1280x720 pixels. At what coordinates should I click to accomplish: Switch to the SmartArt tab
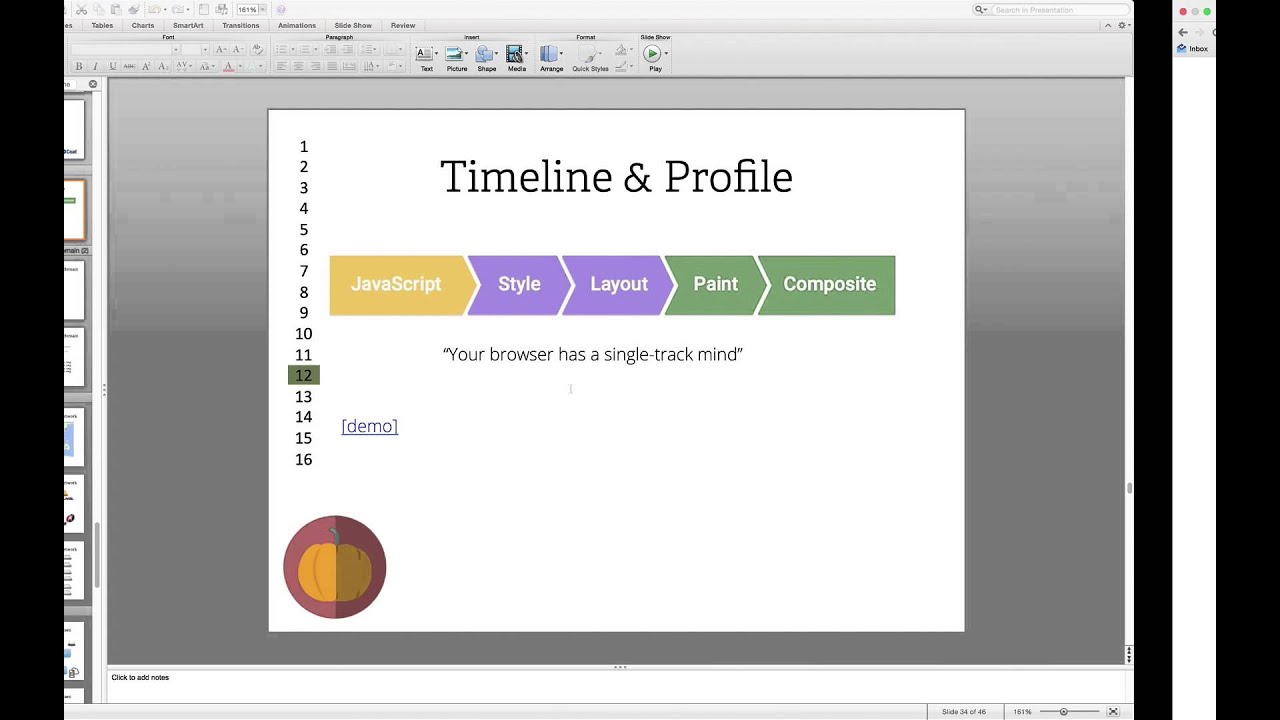pos(188,25)
